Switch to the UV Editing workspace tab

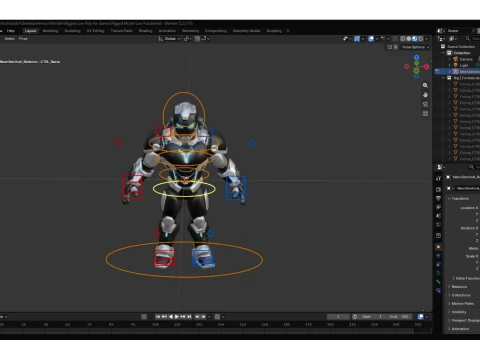tap(96, 31)
